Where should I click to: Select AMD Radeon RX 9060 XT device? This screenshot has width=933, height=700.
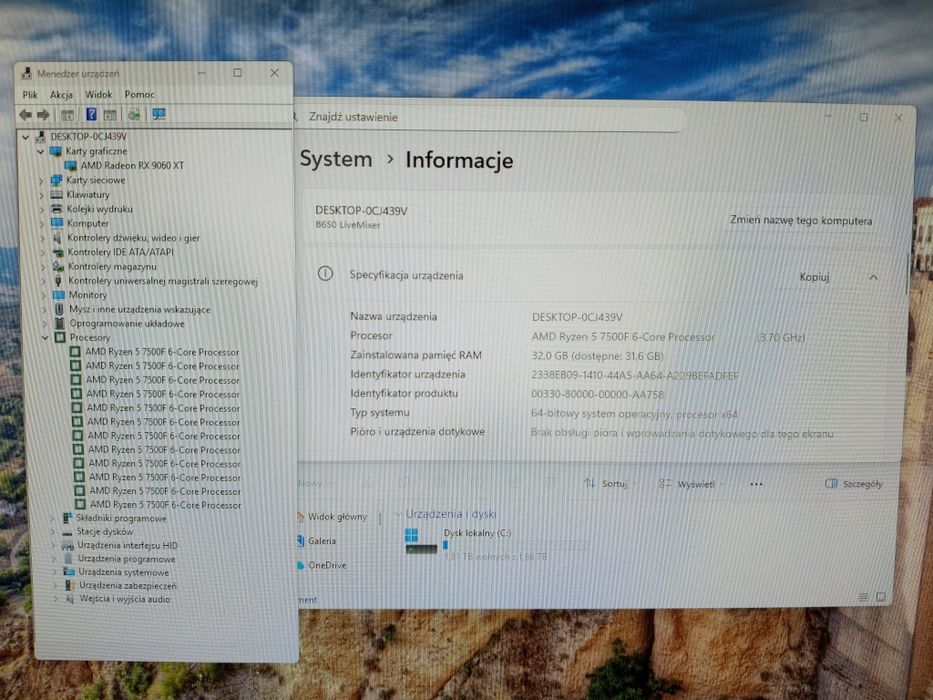(132, 165)
